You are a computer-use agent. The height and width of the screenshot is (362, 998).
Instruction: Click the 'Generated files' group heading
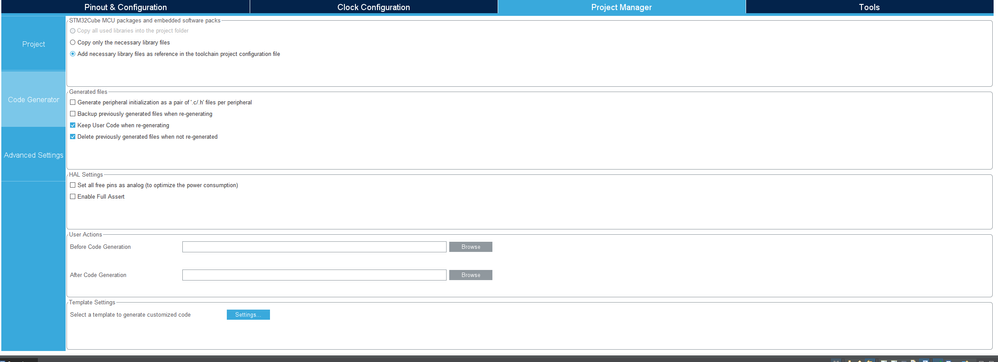point(88,92)
